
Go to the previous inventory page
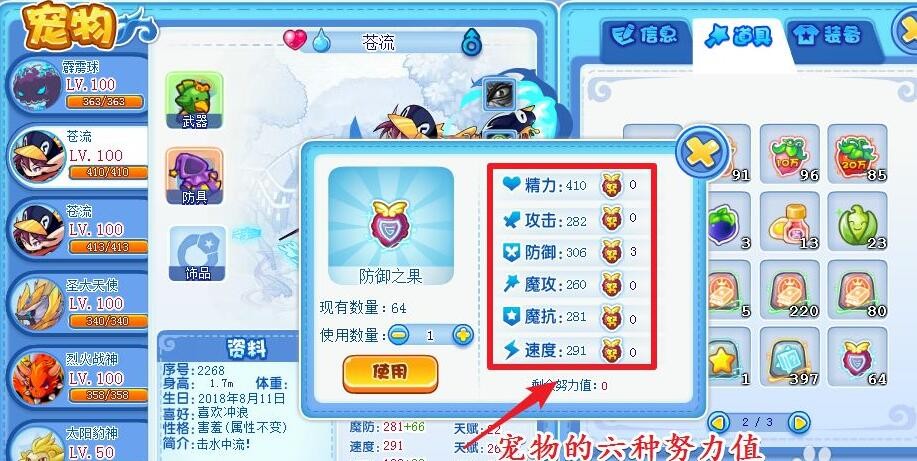[x=719, y=422]
